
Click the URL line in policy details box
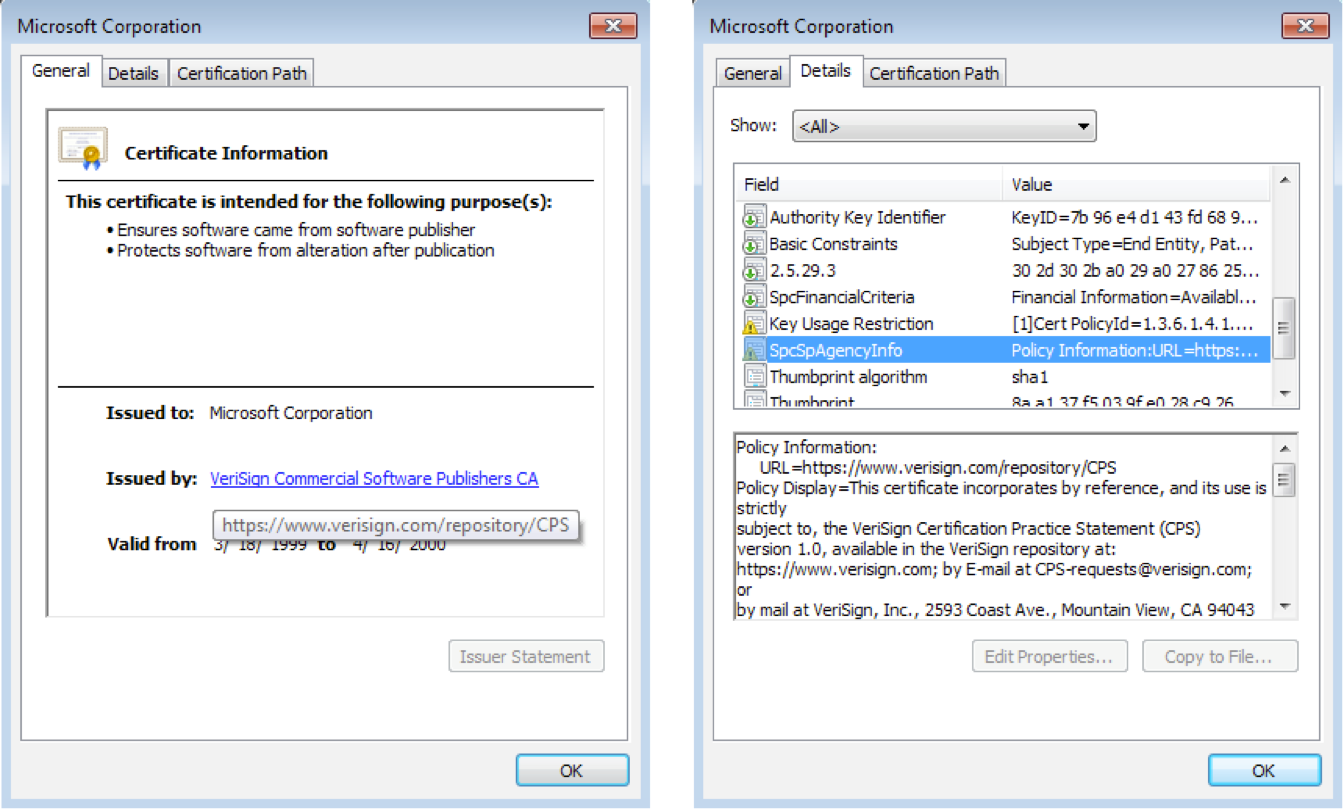pyautogui.click(x=938, y=468)
